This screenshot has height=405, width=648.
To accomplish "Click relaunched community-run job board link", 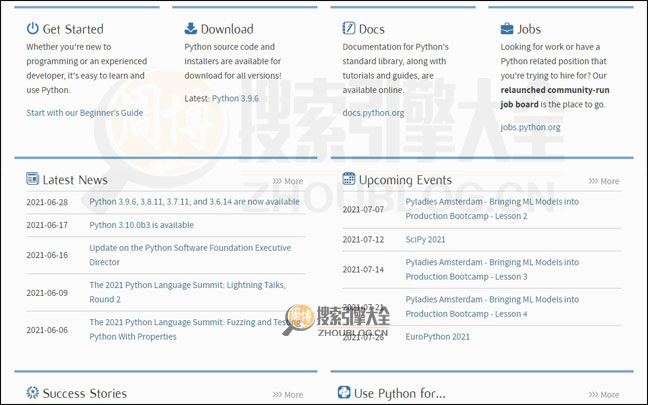I will click(x=555, y=97).
